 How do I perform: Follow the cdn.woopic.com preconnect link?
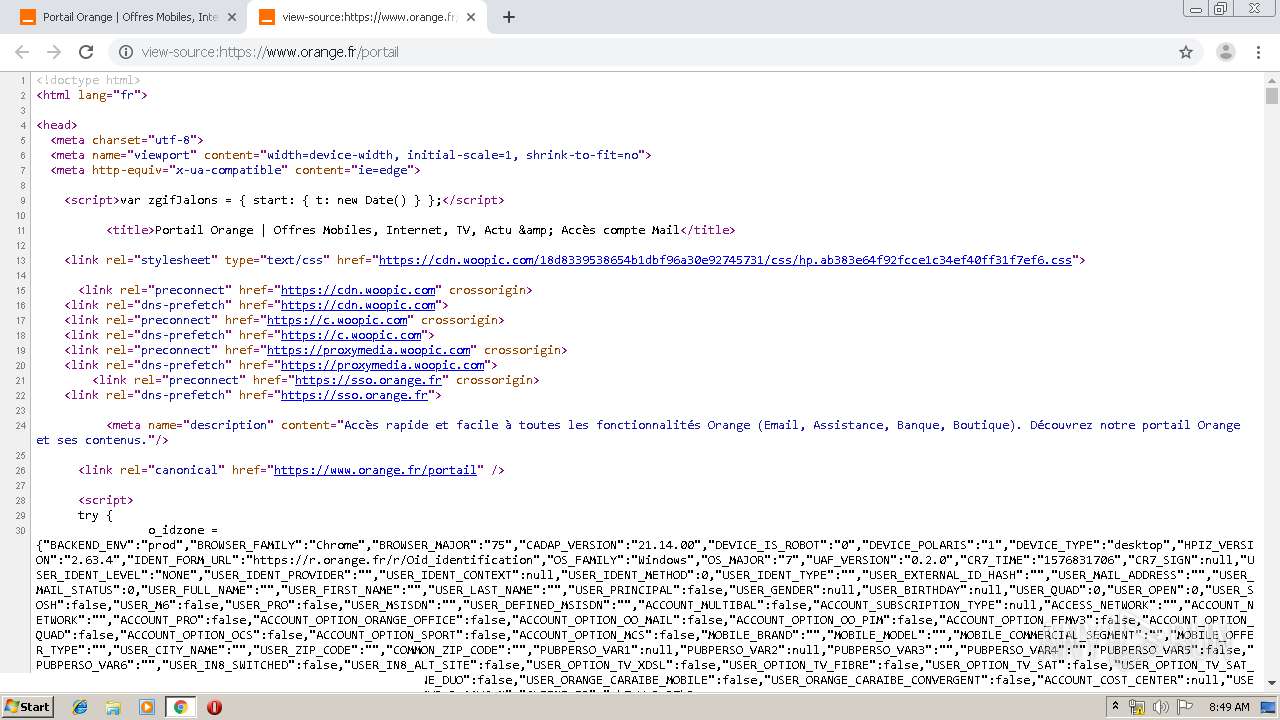tap(358, 290)
